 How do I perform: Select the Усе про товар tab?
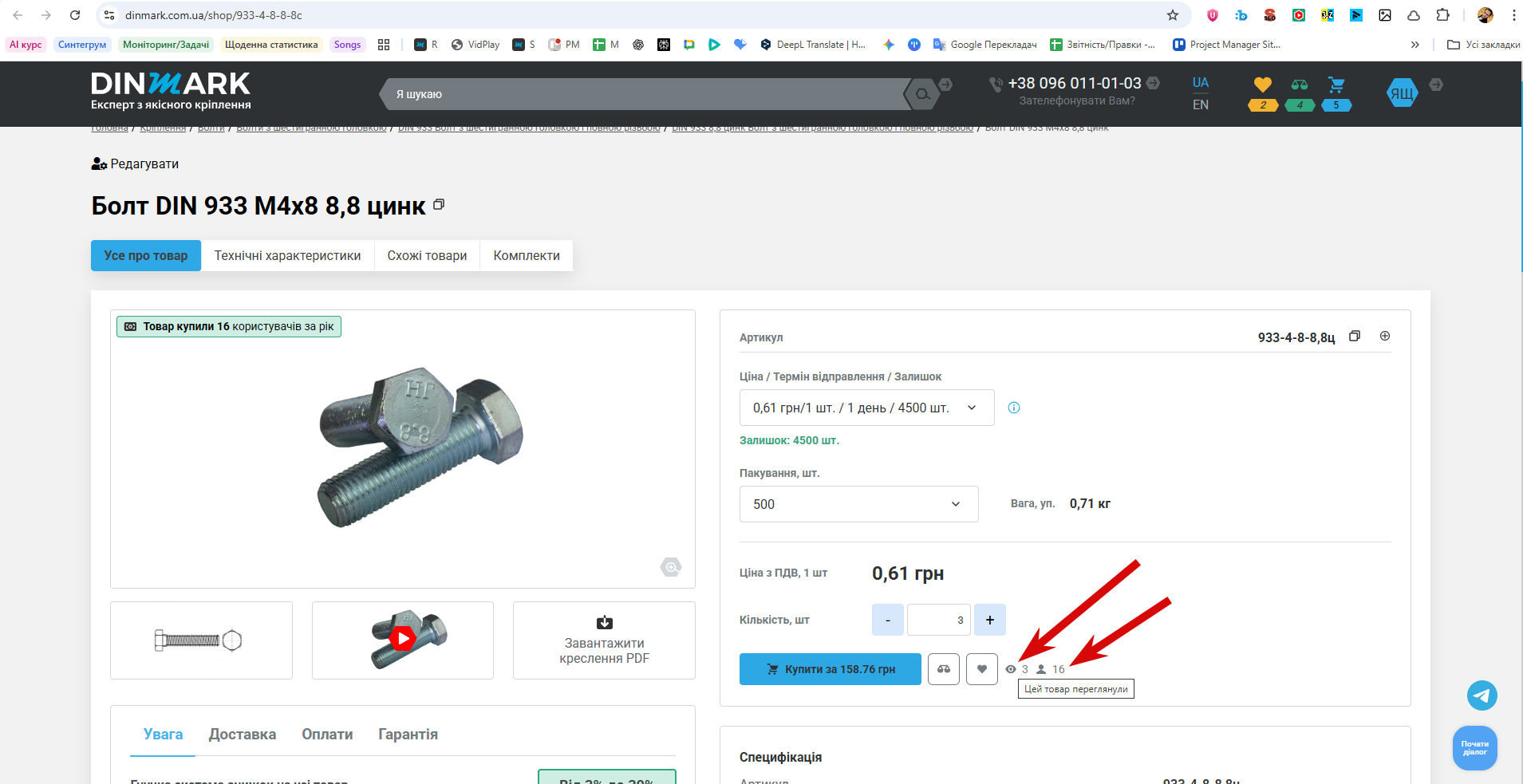[146, 255]
